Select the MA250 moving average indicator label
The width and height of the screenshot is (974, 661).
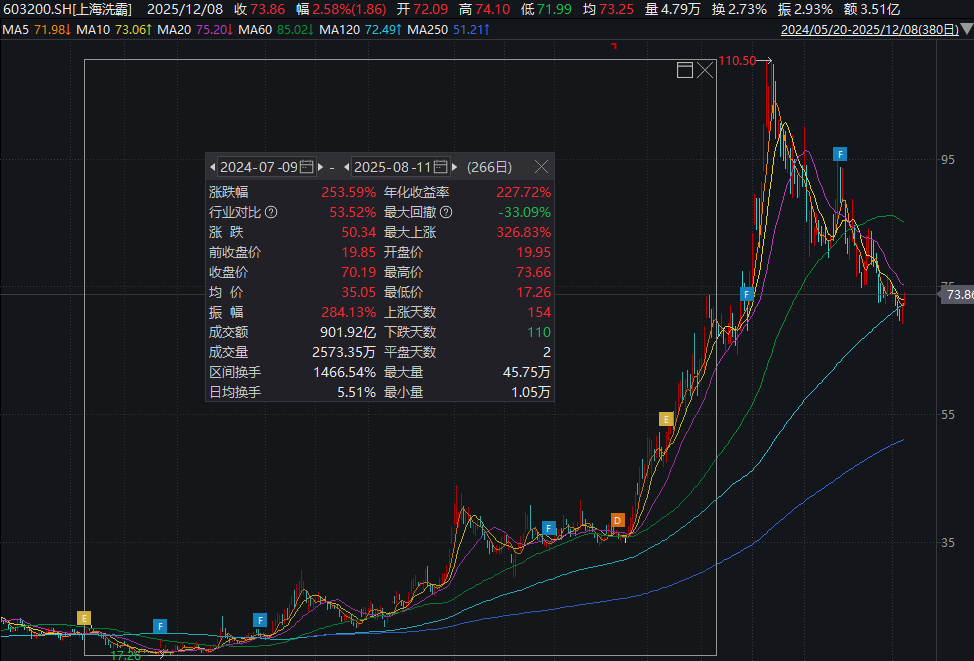pyautogui.click(x=427, y=29)
